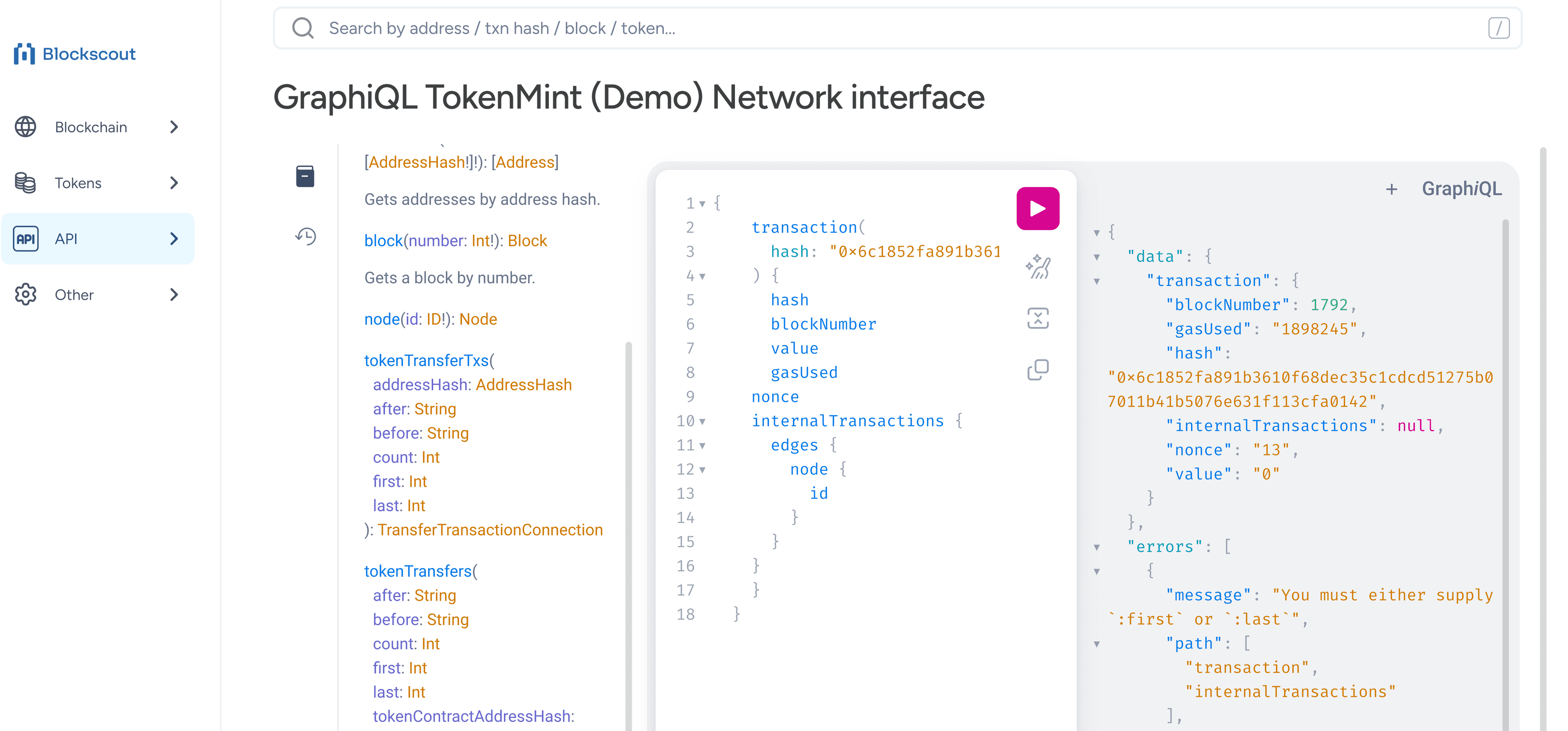Open the Block type link
This screenshot has width=1568, height=731.
pyautogui.click(x=527, y=241)
